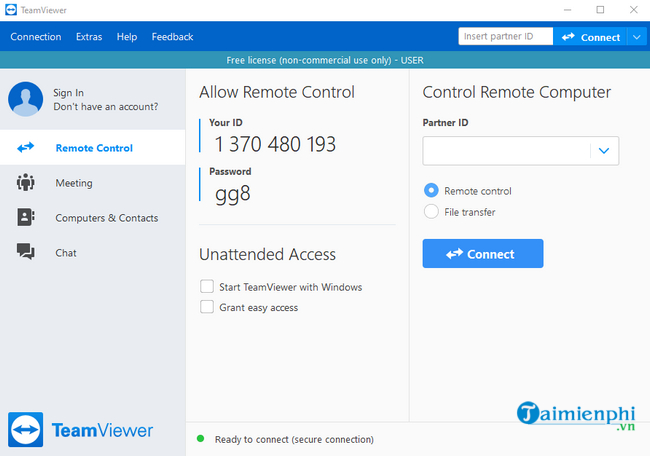Expand the Partner ID history dropdown arrow
The width and height of the screenshot is (650, 456).
click(604, 150)
